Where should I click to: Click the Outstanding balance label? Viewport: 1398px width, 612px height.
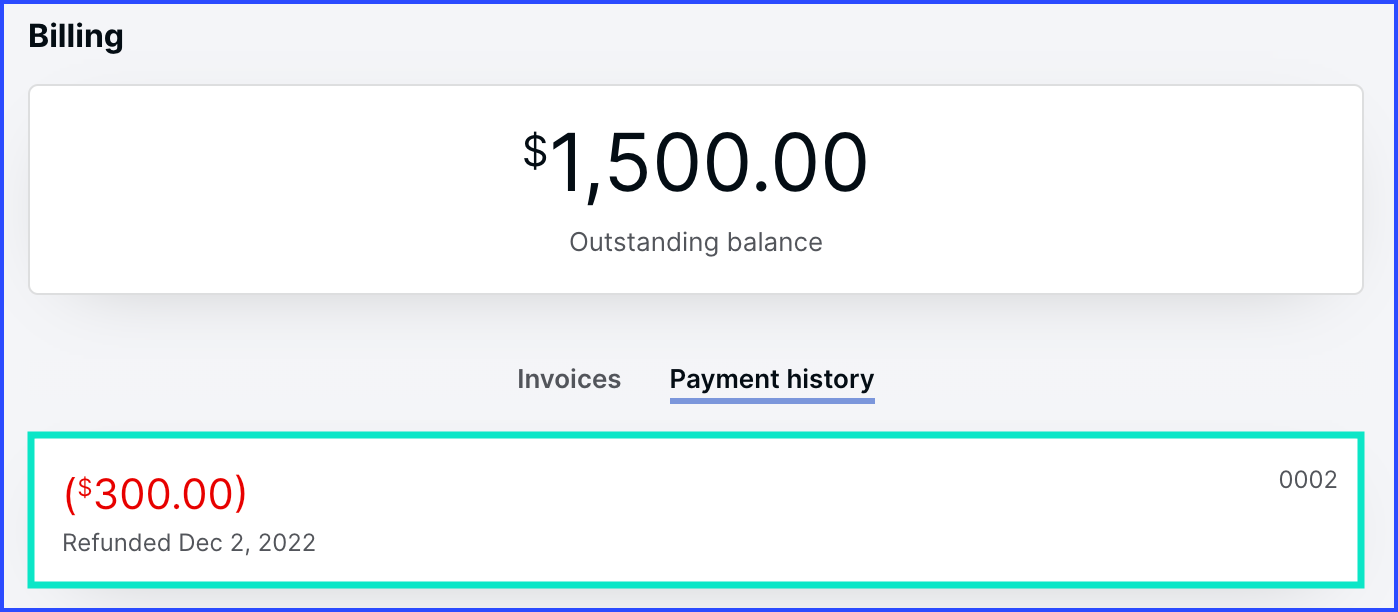click(696, 242)
